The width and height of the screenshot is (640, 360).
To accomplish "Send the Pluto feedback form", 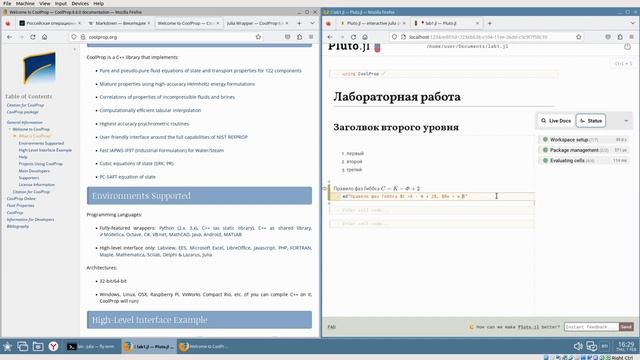I will [626, 327].
